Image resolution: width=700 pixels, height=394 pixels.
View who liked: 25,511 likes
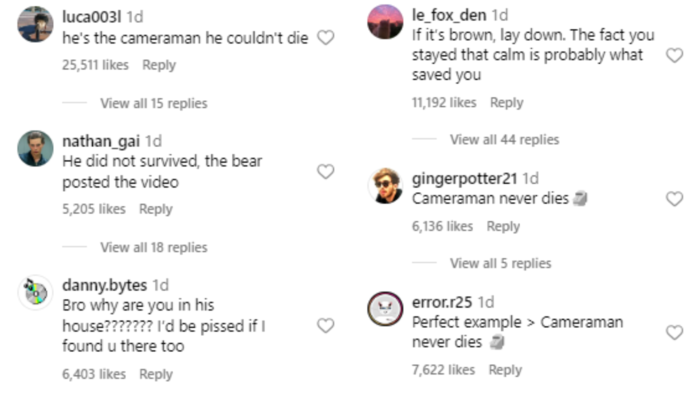95,65
